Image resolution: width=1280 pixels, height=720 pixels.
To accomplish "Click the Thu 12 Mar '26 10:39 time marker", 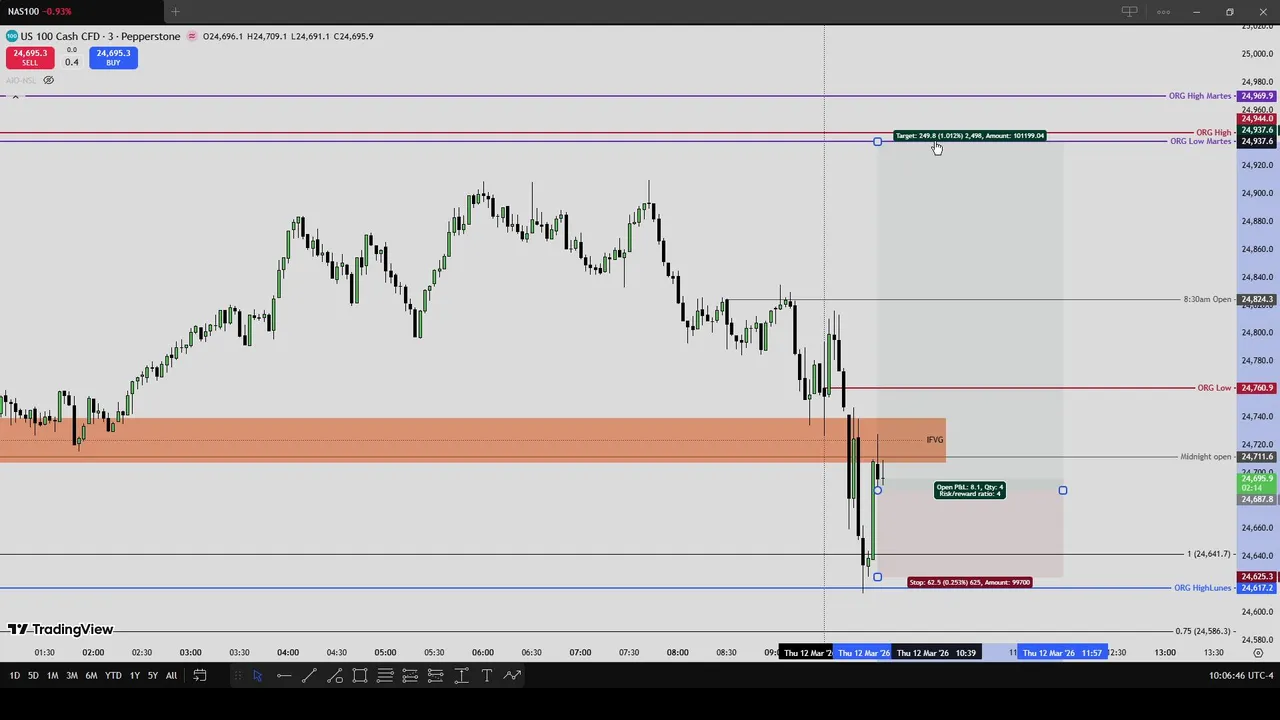I will click(936, 653).
